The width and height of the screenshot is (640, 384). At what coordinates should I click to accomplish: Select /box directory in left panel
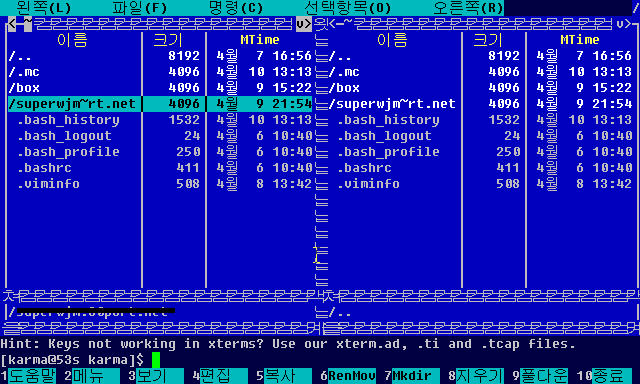tap(160, 88)
